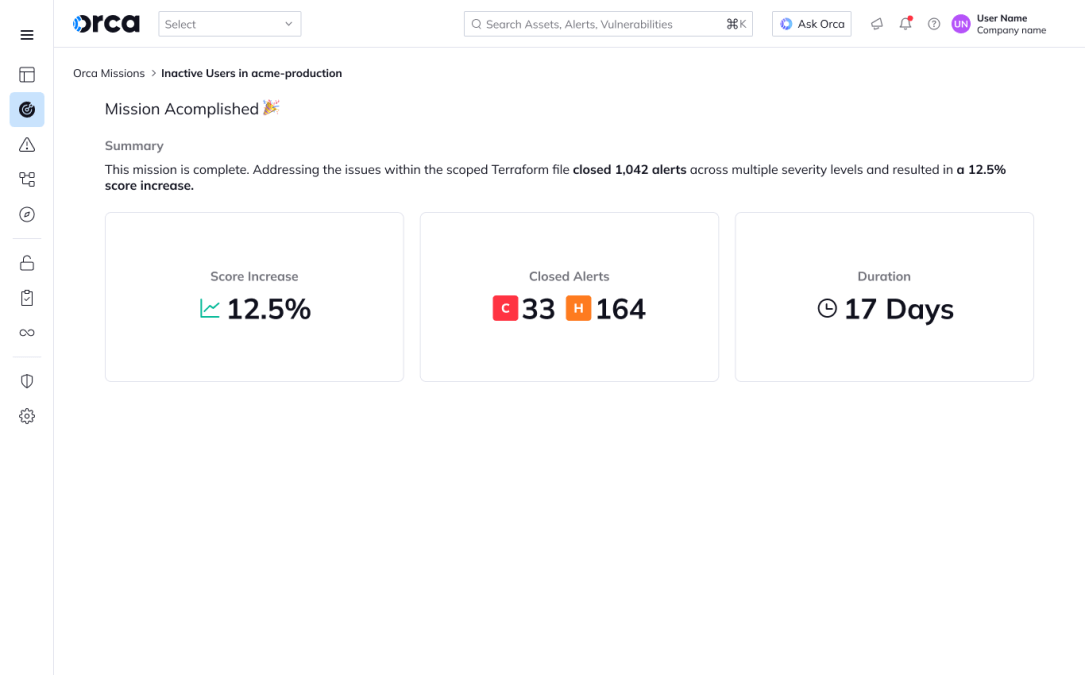Click the announcements megaphone icon

[877, 23]
